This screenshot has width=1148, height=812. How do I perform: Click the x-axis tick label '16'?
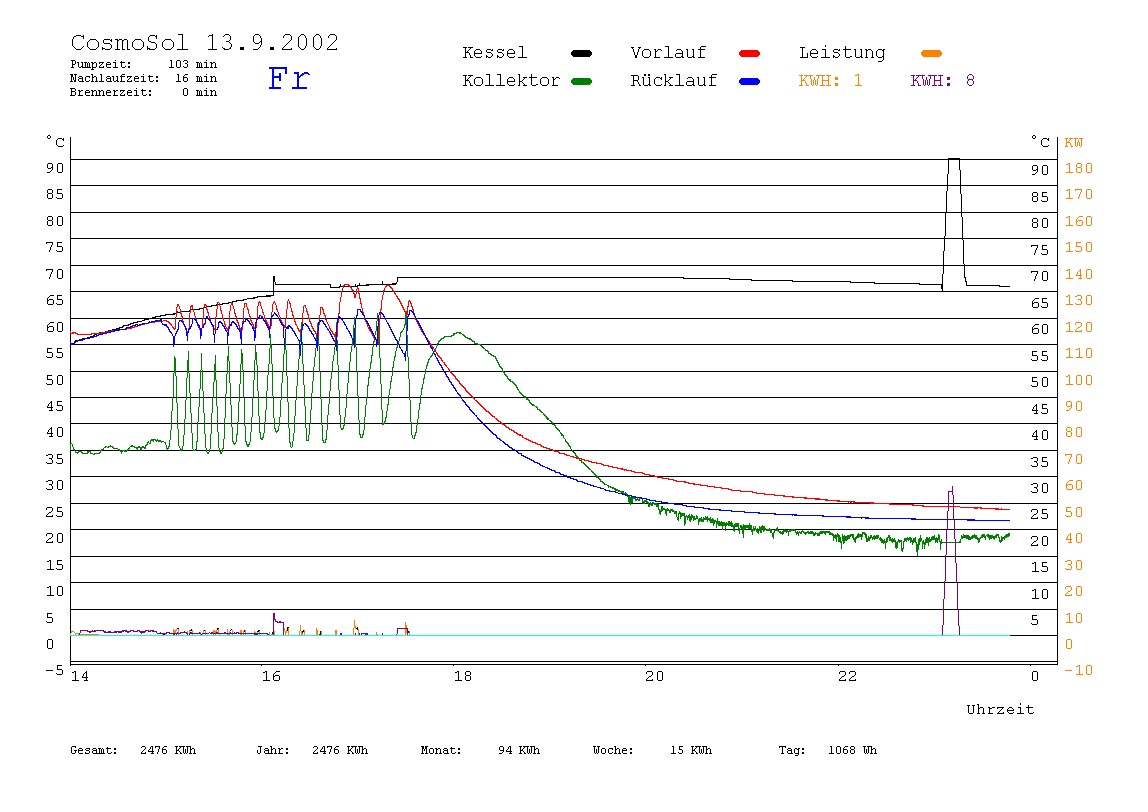tap(271, 677)
